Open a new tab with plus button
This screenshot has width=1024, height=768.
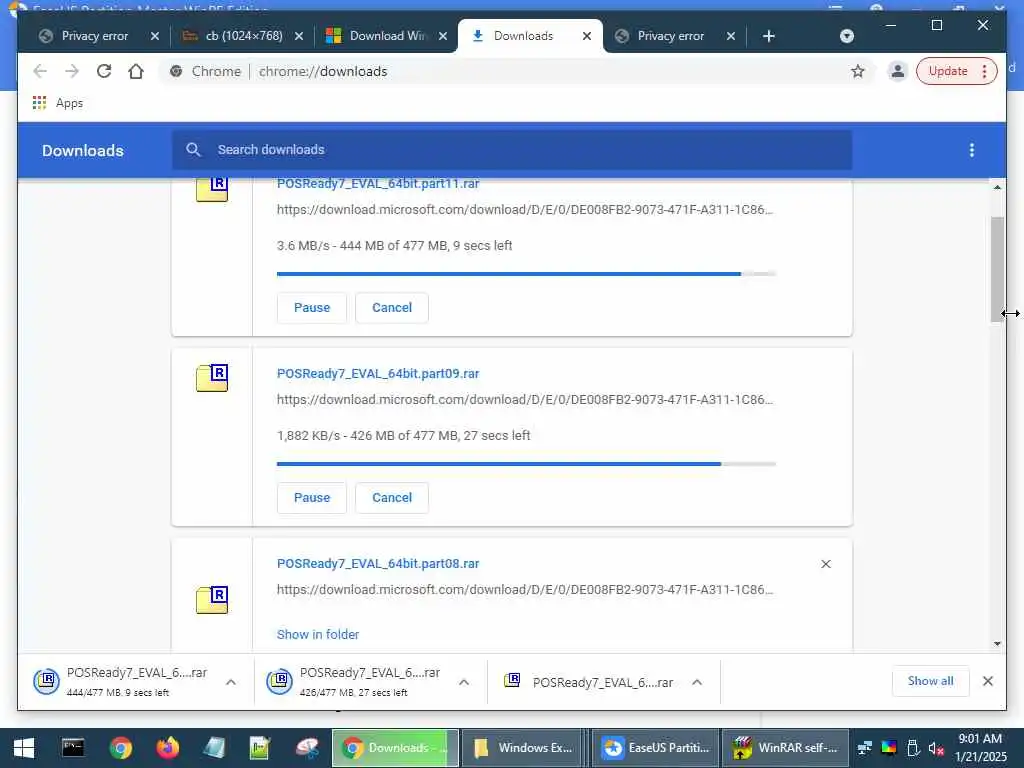click(769, 36)
